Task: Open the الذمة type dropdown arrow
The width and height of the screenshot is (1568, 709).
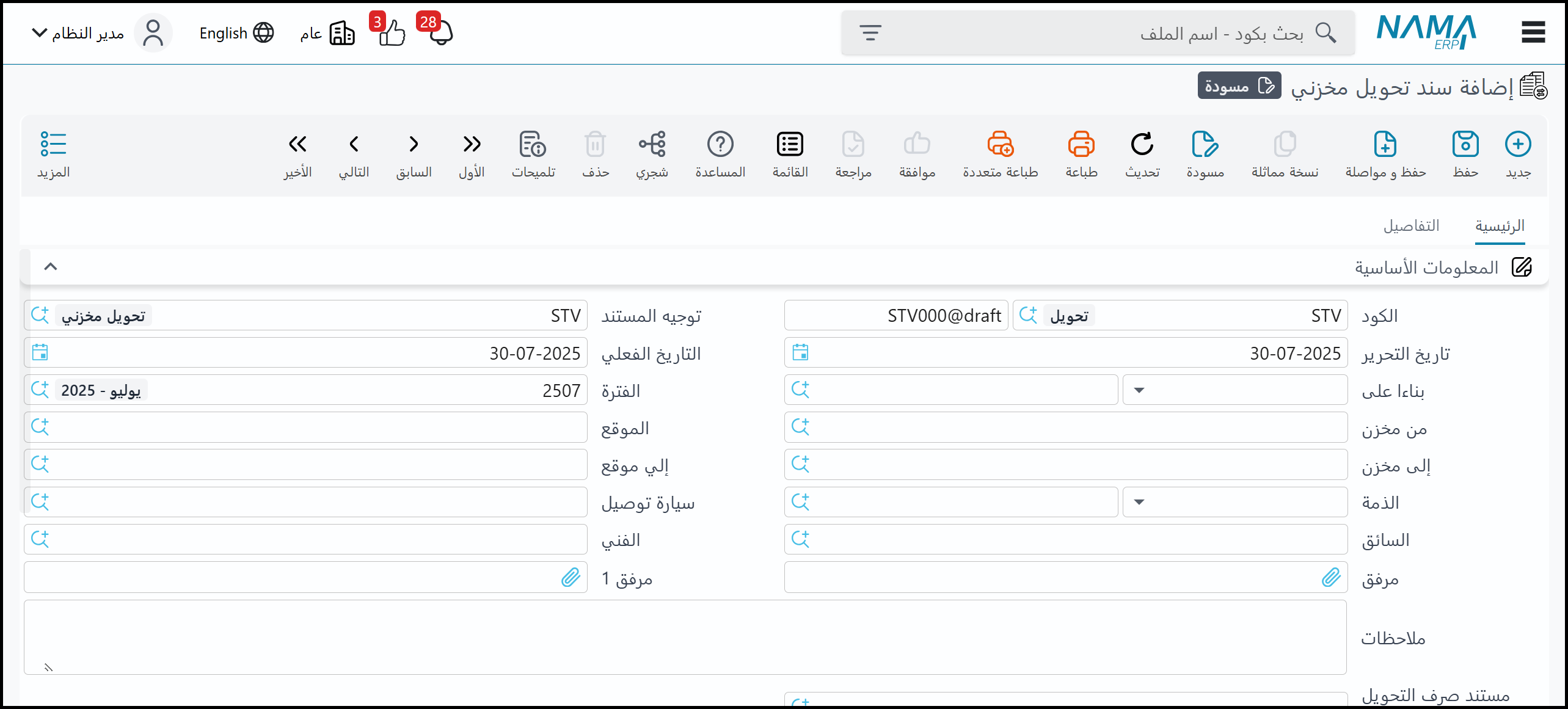Action: pos(1139,502)
